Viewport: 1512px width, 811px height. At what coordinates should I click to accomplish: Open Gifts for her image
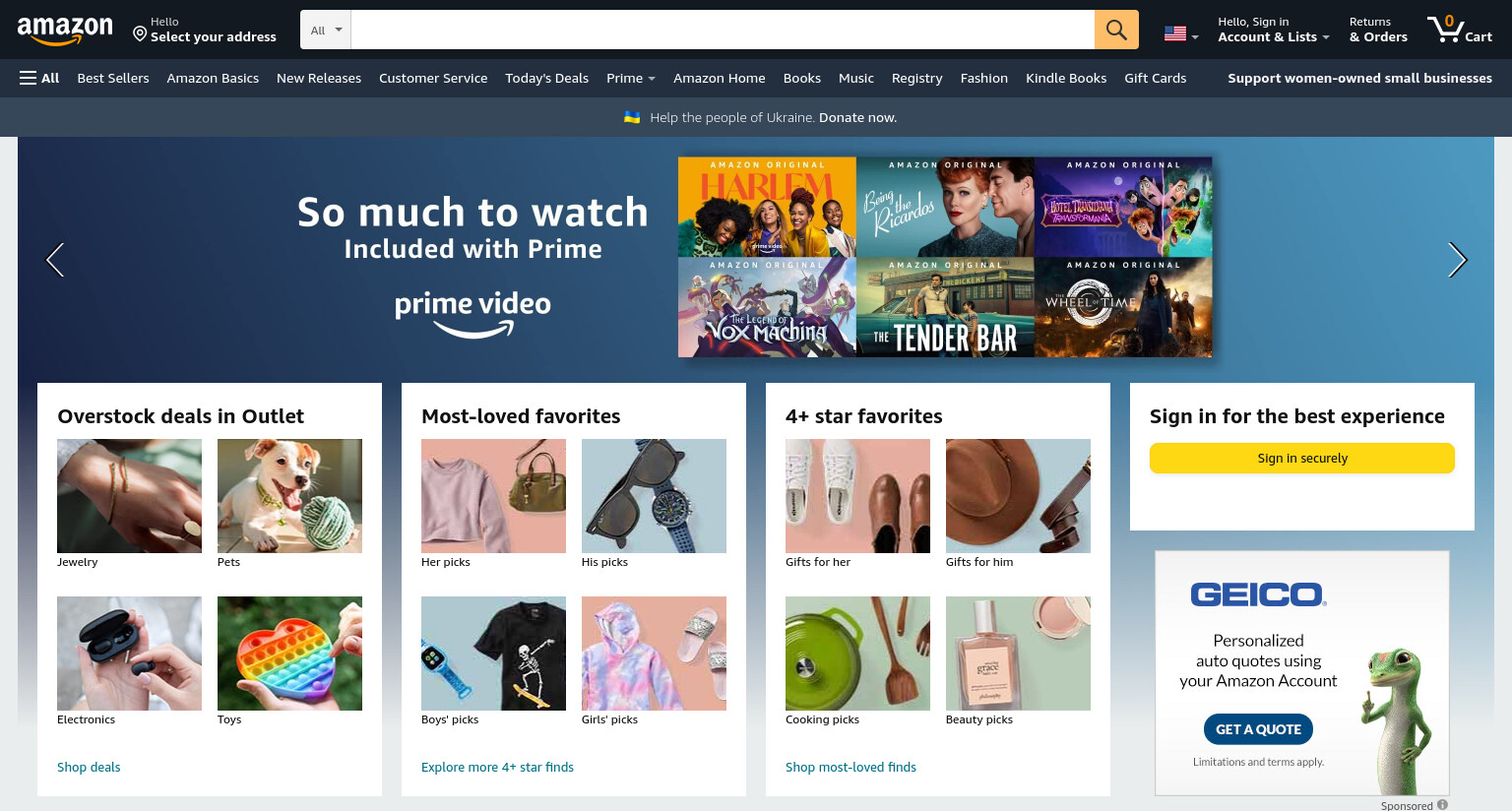[857, 496]
